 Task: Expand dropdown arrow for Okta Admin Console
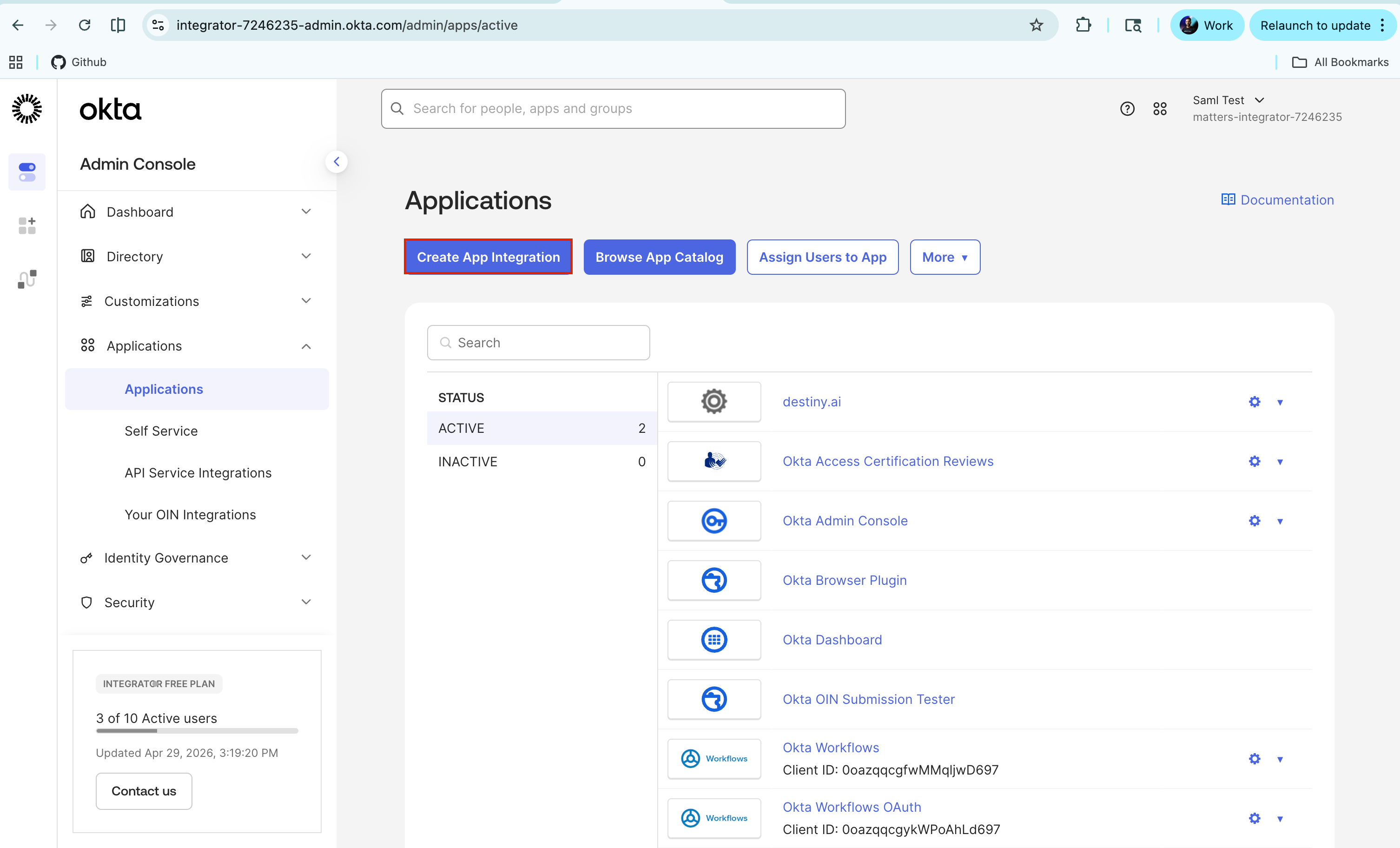tap(1280, 521)
